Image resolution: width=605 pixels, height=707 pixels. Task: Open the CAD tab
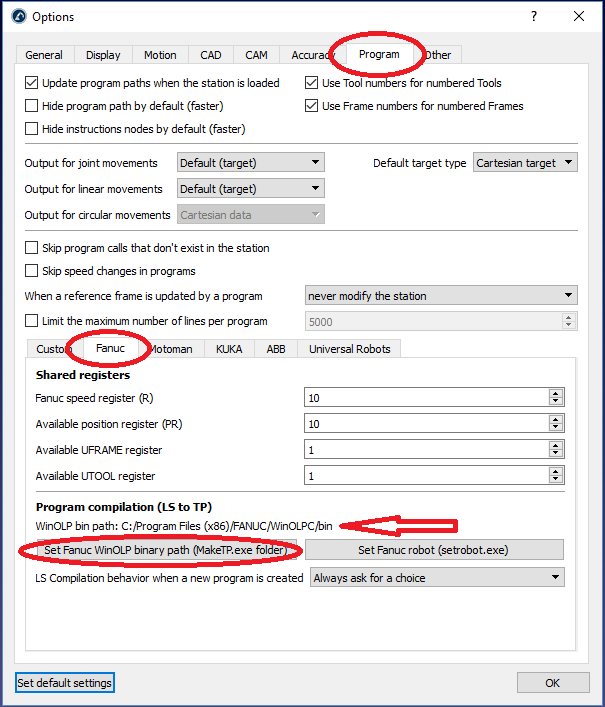click(x=211, y=55)
